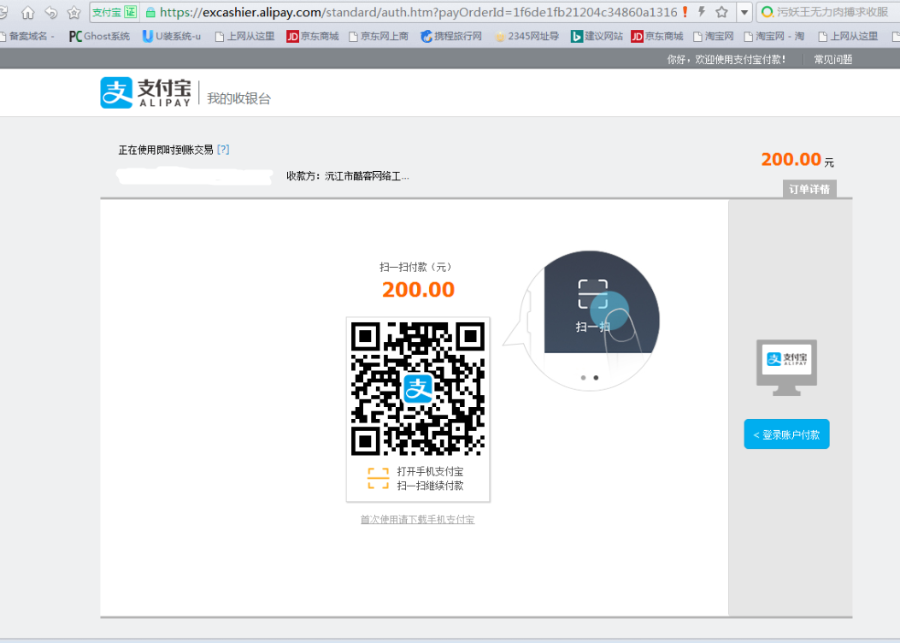The height and width of the screenshot is (643, 900).
Task: Open the U装系统-u bookmark
Action: [x=172, y=36]
